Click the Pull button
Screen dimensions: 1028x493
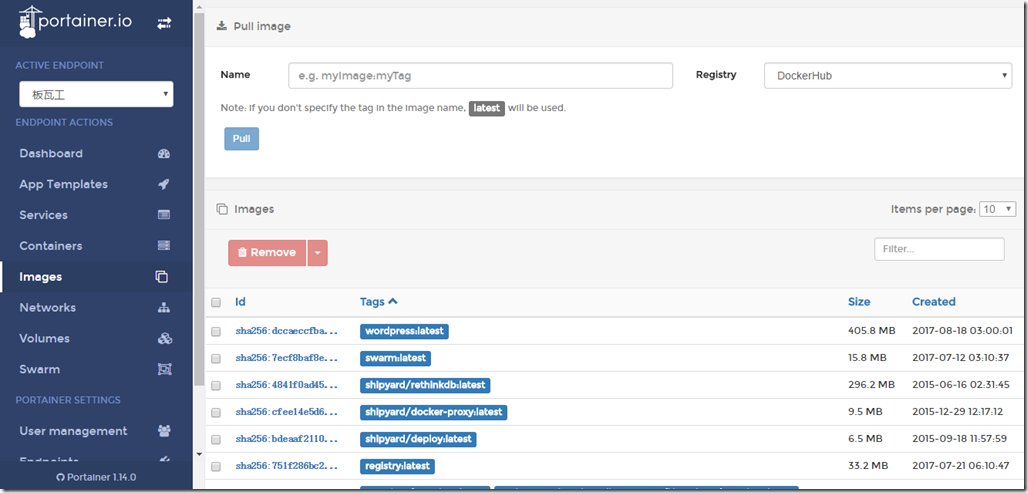[241, 139]
